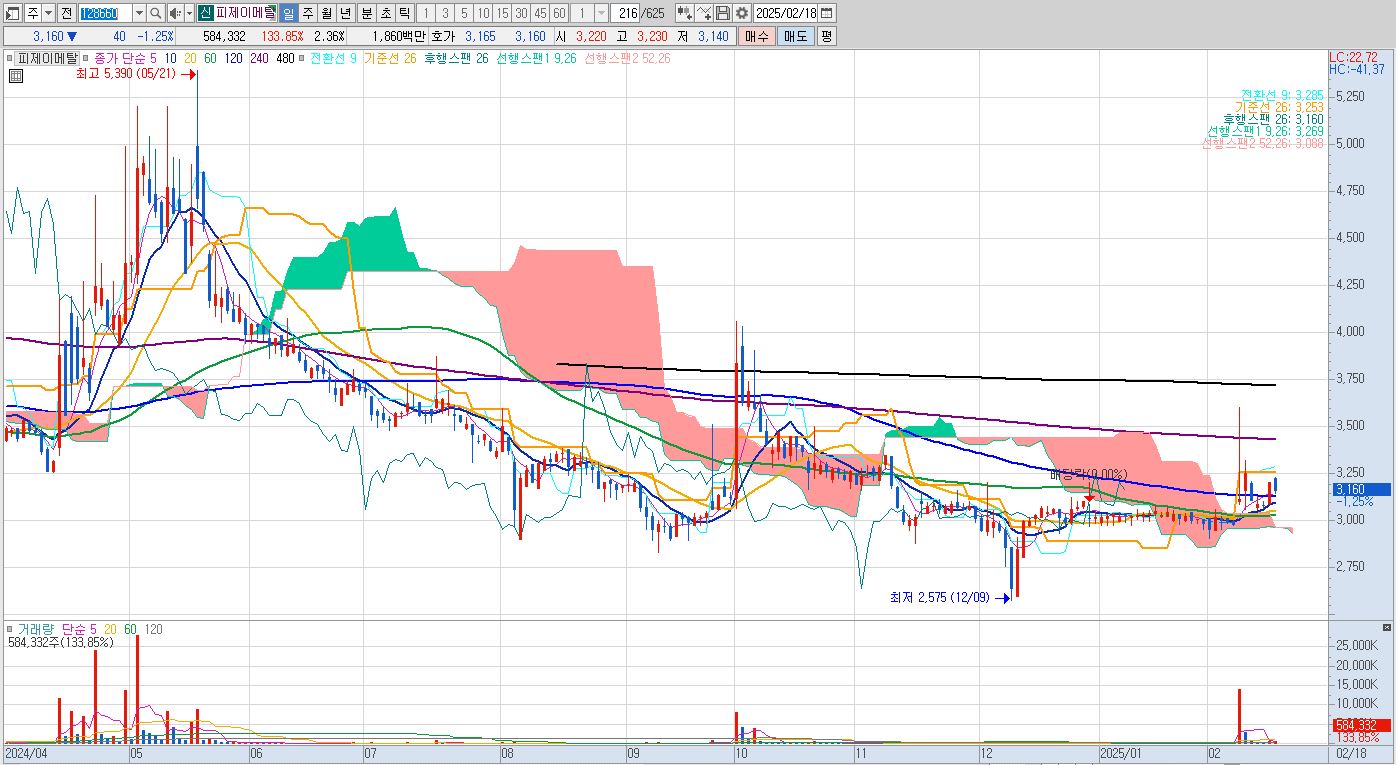Select the 60 interval preset button
The image size is (1396, 765).
(559, 13)
